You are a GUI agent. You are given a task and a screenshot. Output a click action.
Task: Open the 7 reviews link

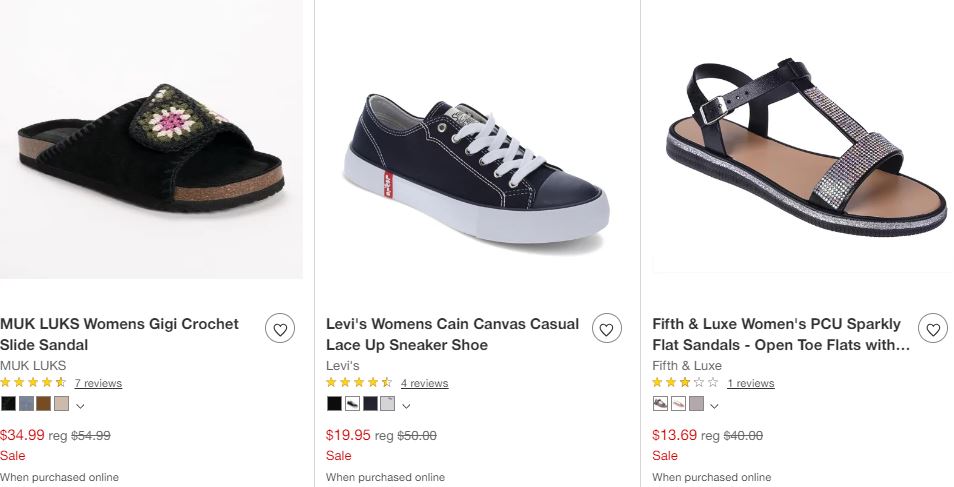(x=98, y=383)
